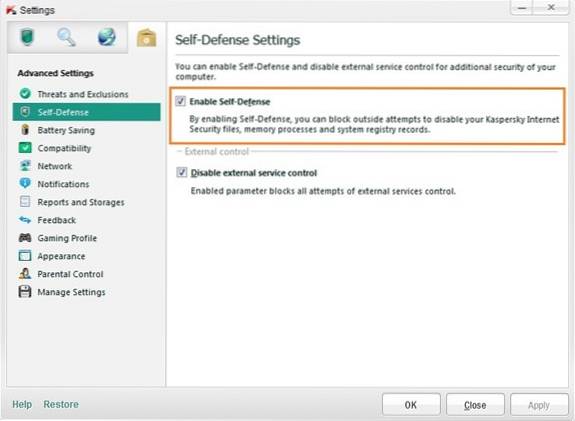The height and width of the screenshot is (421, 575).
Task: Open the Protection shield tab
Action: pos(27,37)
